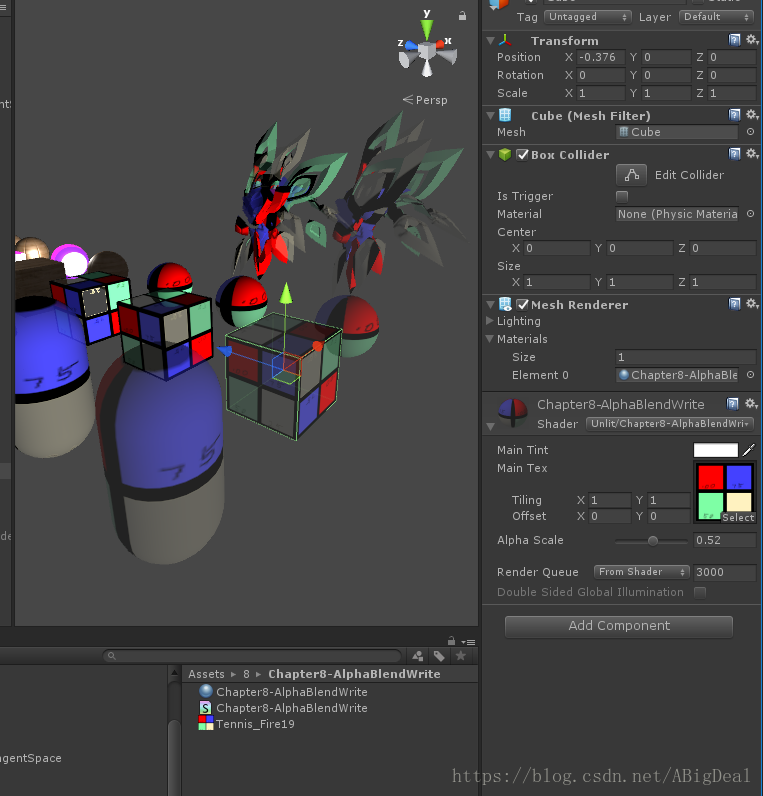
Task: Click the Alpha Scale slider handle
Action: (653, 541)
